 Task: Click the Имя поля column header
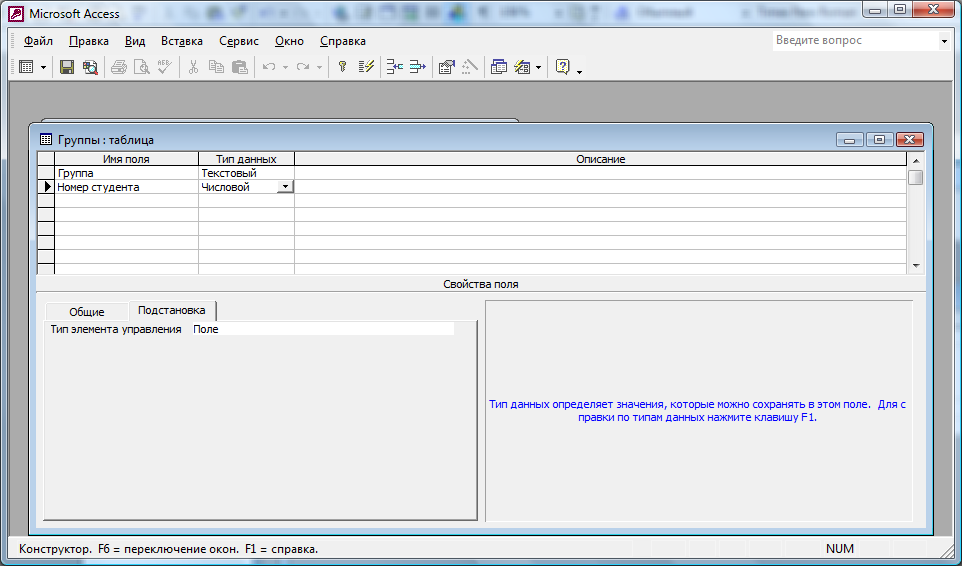tap(126, 159)
